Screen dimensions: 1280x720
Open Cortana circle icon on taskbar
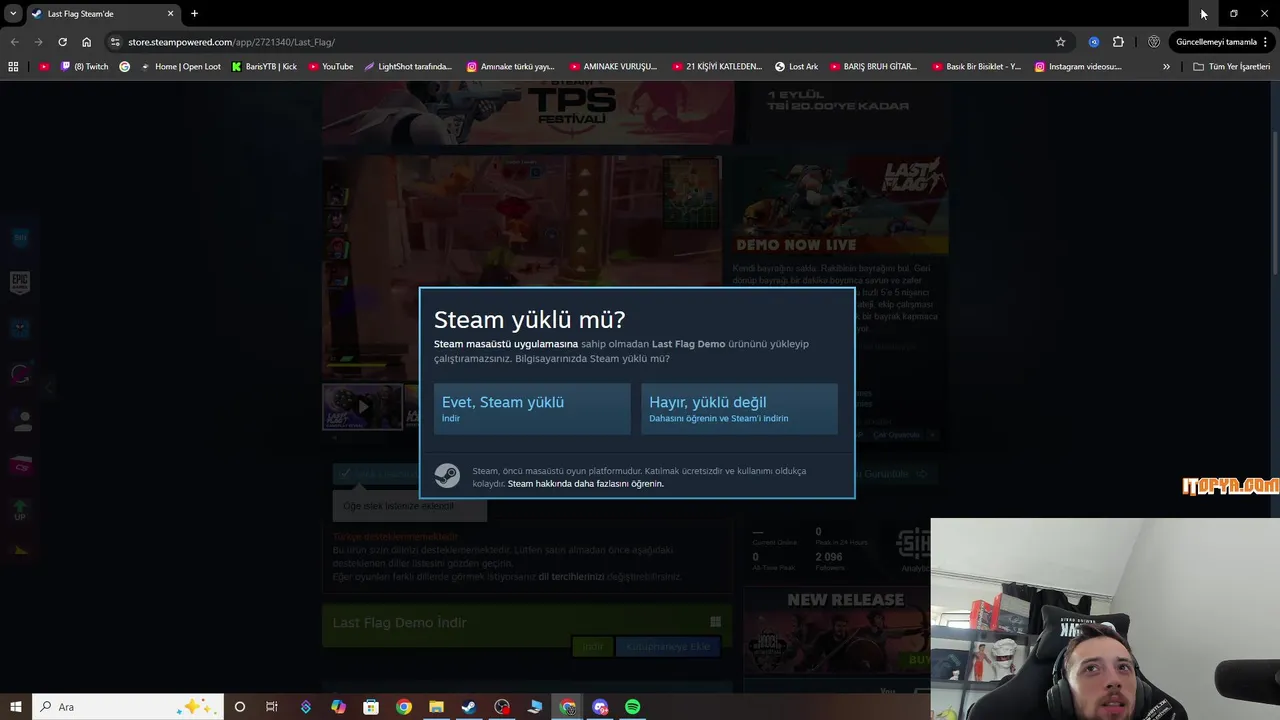pyautogui.click(x=239, y=707)
